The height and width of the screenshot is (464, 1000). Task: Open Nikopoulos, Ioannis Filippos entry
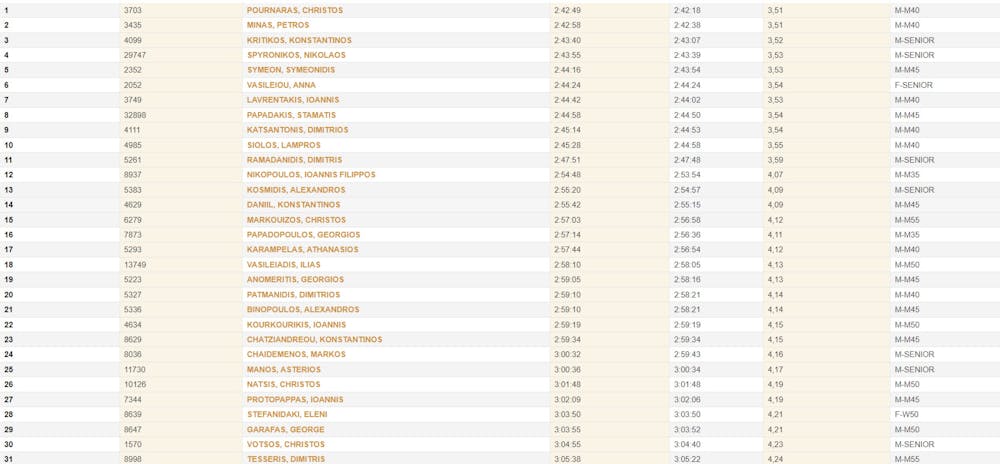tap(311, 174)
